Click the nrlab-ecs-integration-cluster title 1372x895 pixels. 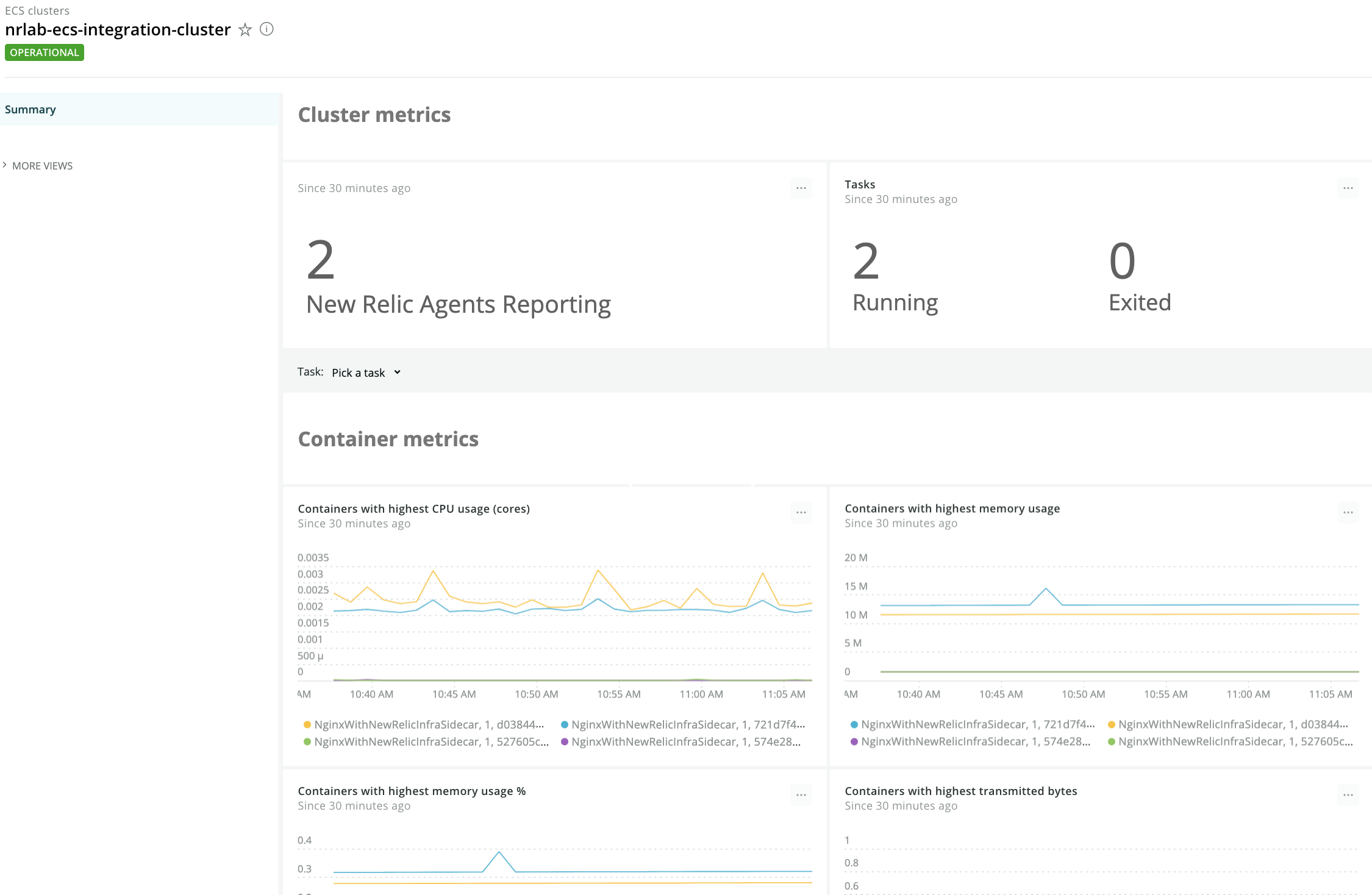[118, 29]
